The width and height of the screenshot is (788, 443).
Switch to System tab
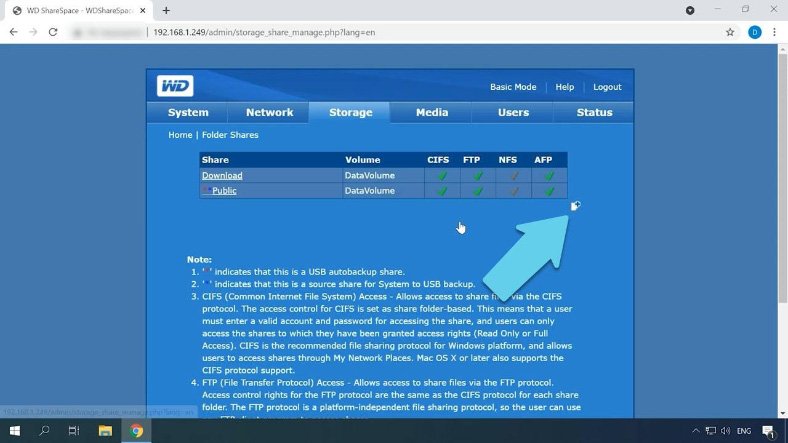188,113
